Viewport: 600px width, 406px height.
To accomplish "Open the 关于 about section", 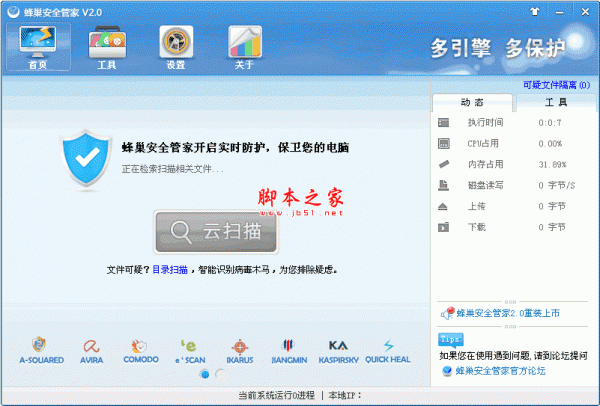I will click(x=245, y=47).
